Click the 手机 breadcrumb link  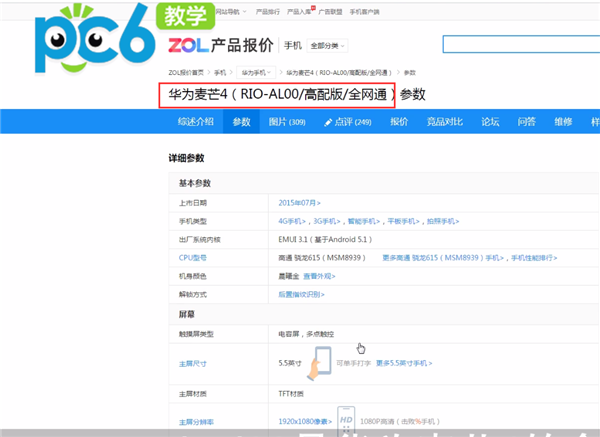(220, 72)
